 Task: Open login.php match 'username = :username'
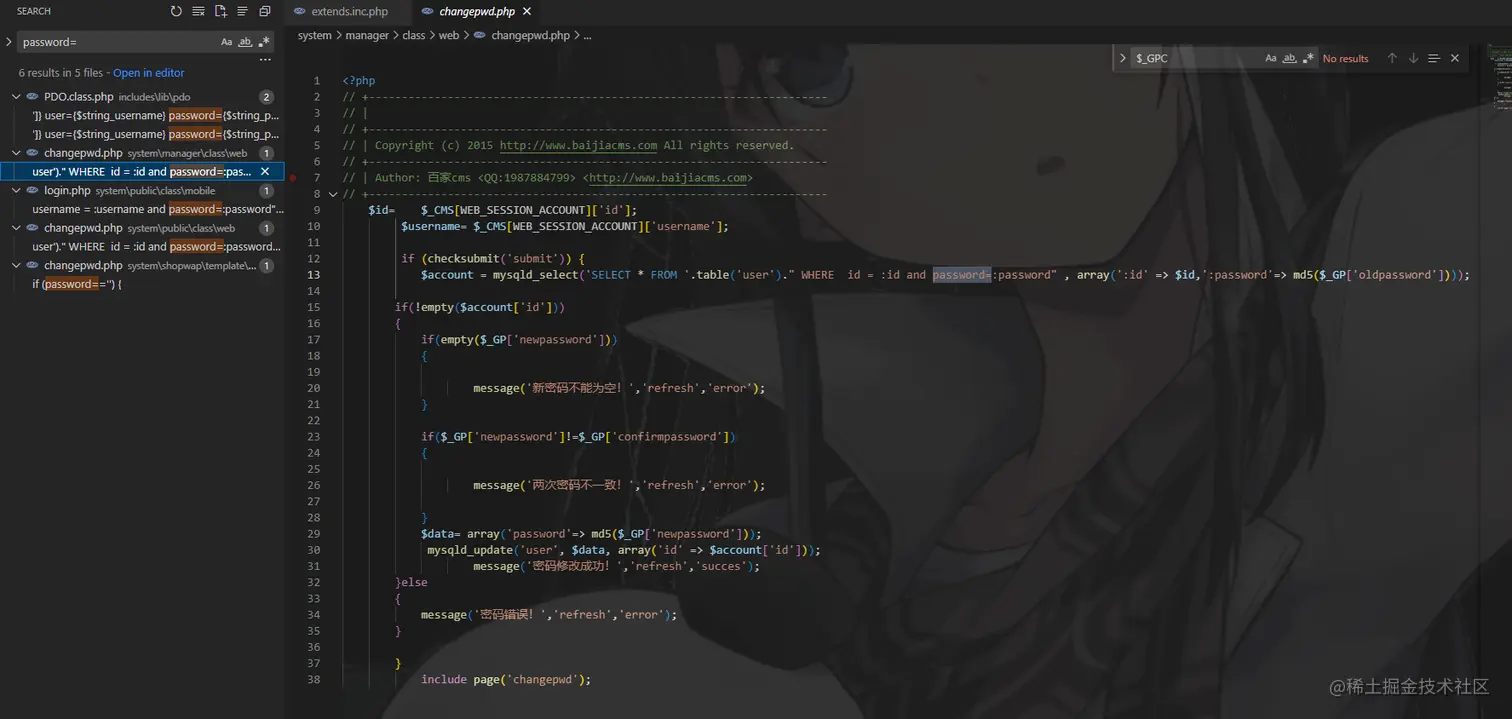point(158,209)
